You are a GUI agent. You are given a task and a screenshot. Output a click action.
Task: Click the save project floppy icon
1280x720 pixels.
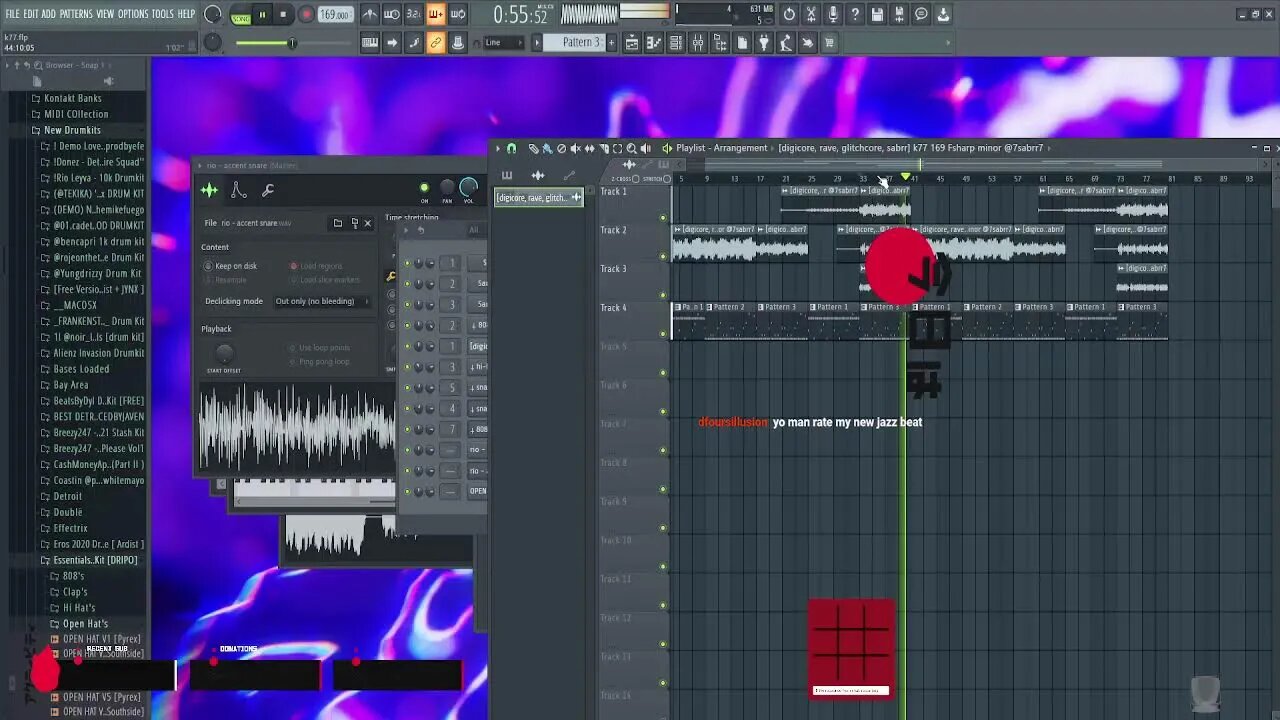[877, 14]
